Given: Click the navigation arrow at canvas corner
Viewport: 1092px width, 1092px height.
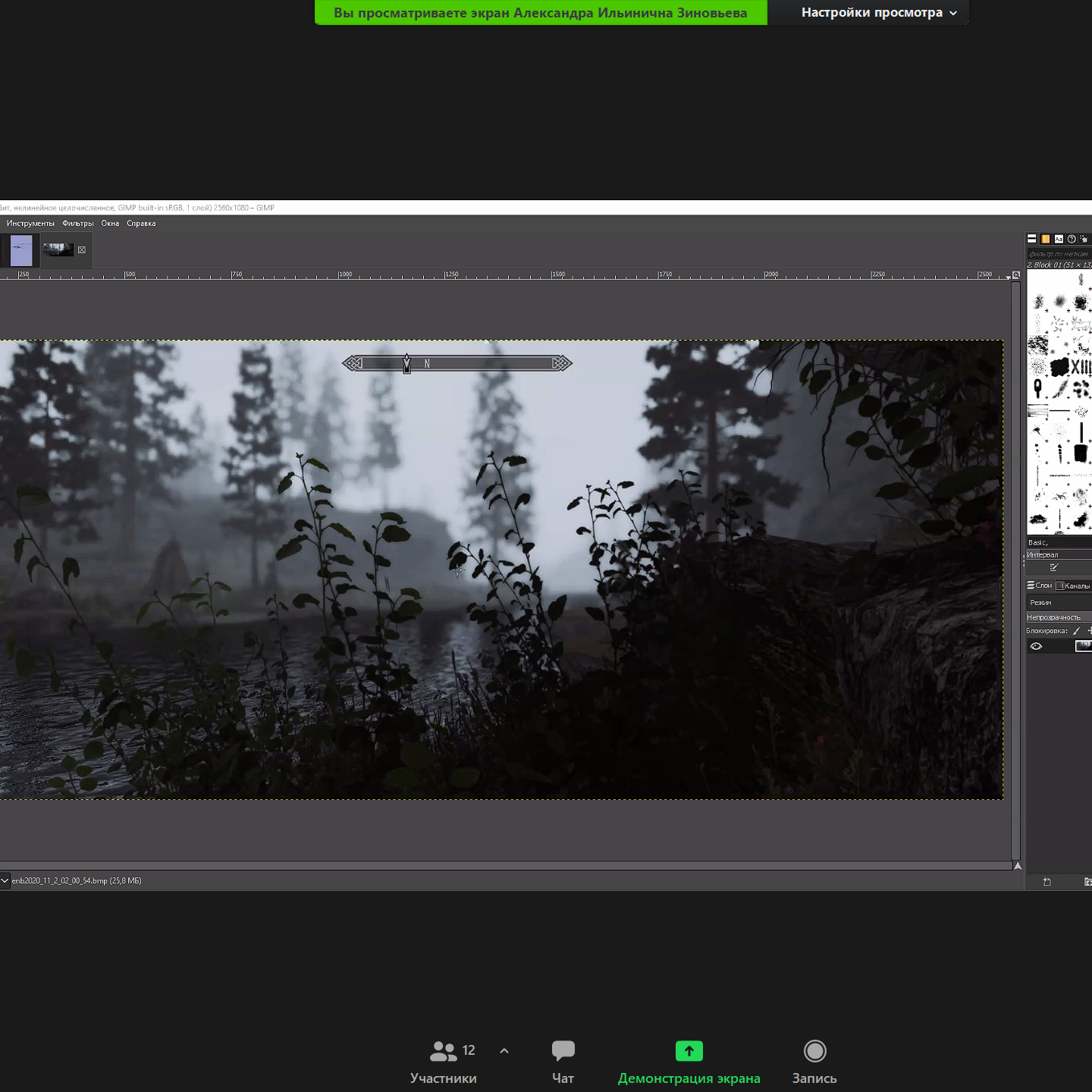Looking at the screenshot, I should [1018, 865].
